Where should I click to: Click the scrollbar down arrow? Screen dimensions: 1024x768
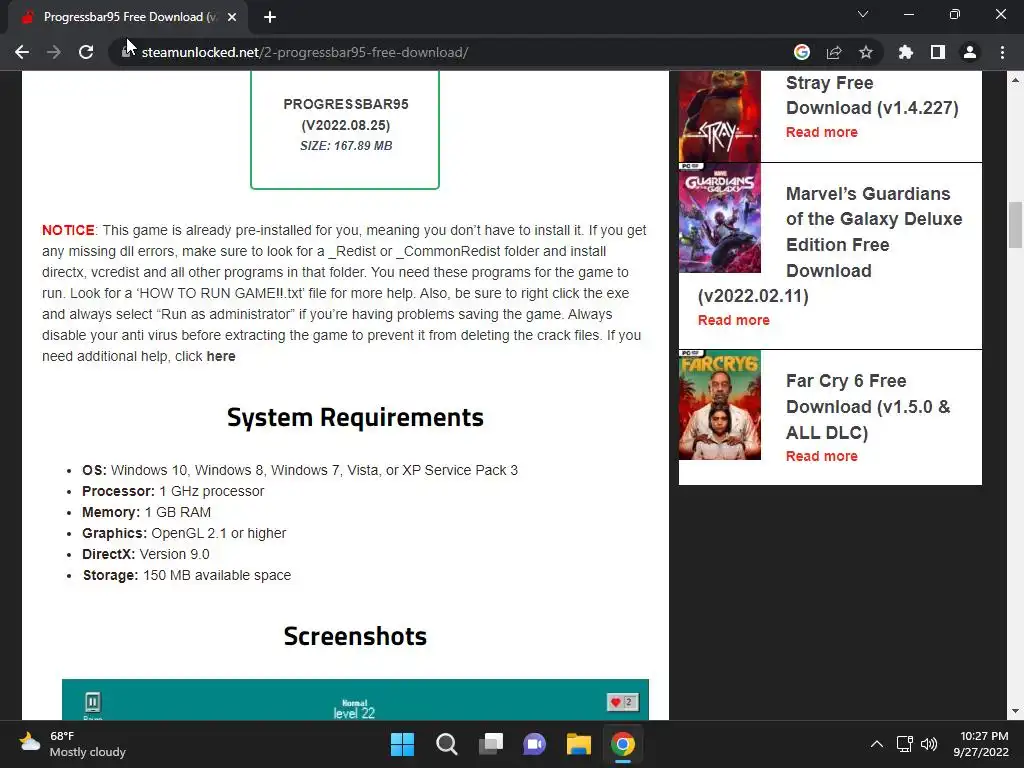1015,712
